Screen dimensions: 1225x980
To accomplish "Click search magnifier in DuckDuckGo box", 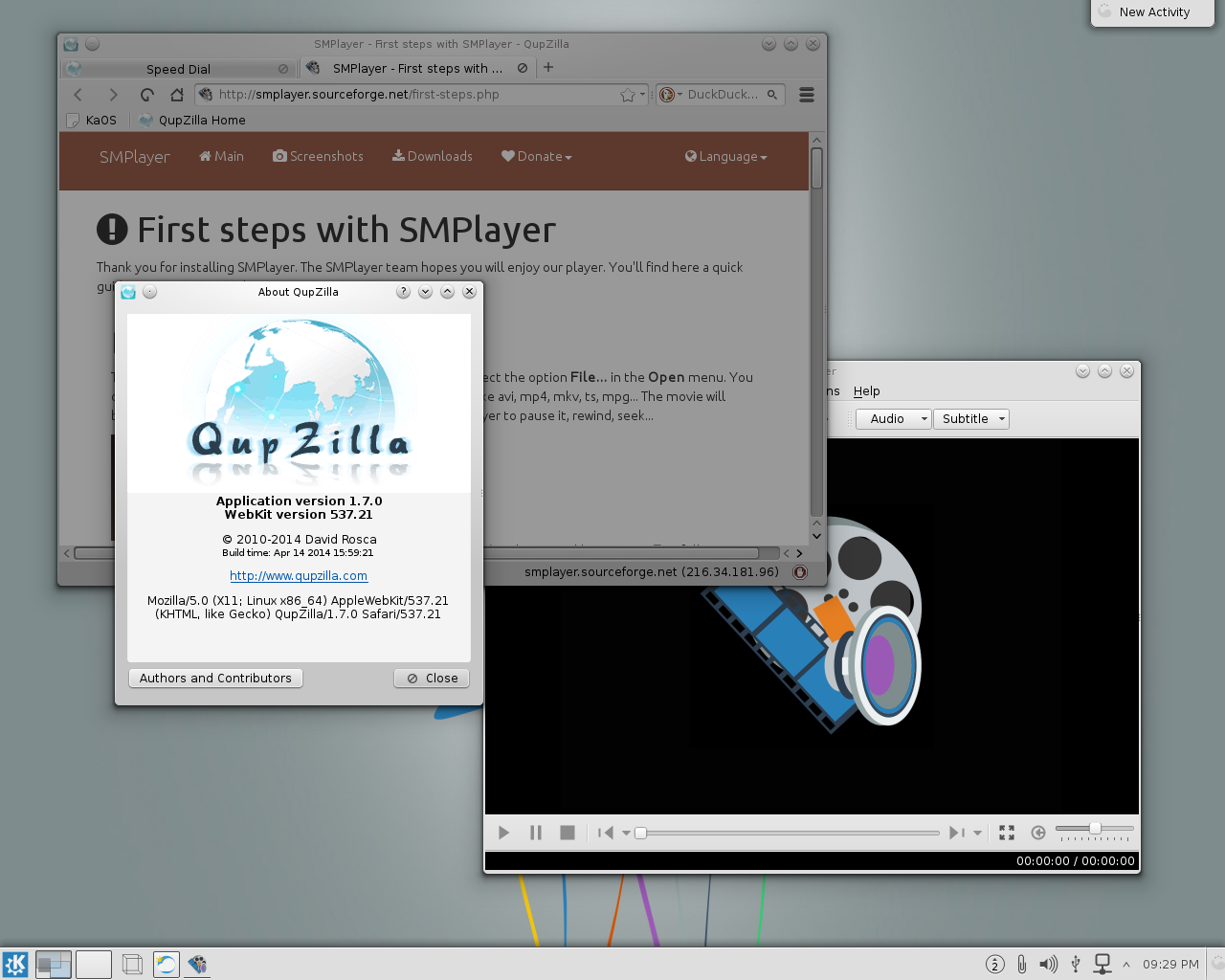I will coord(772,94).
